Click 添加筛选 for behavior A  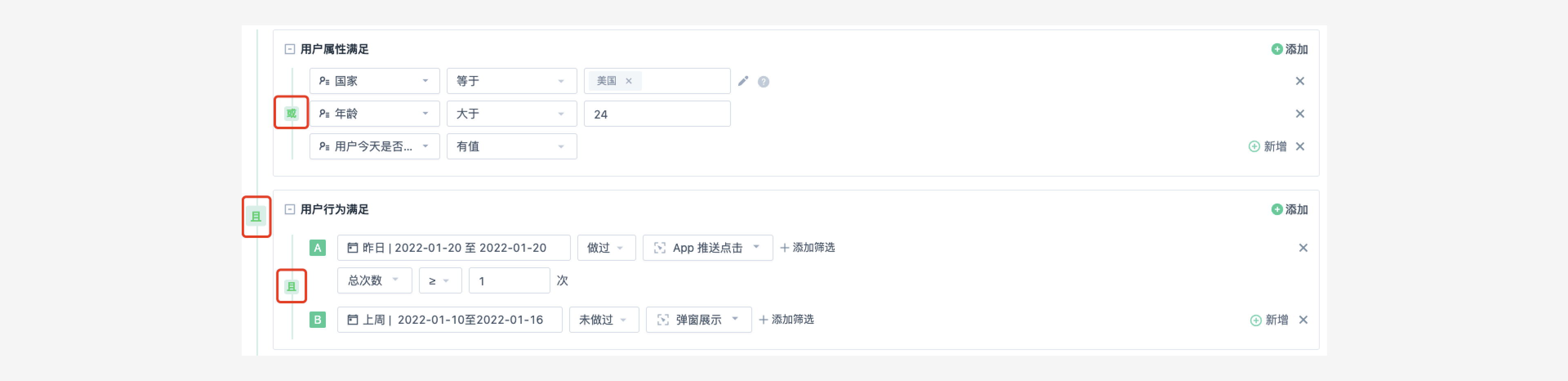[807, 248]
